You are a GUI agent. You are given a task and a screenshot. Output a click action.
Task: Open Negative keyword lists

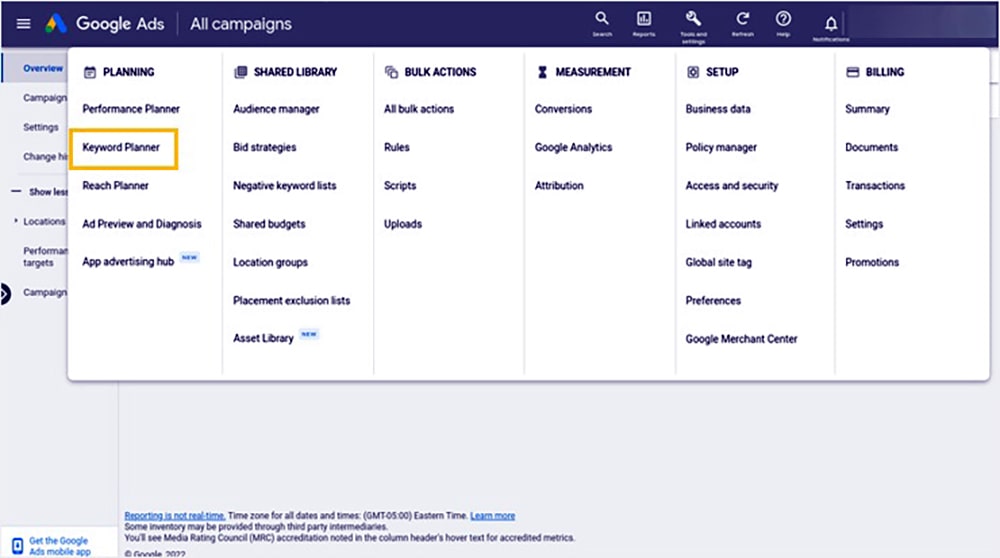pyautogui.click(x=284, y=186)
